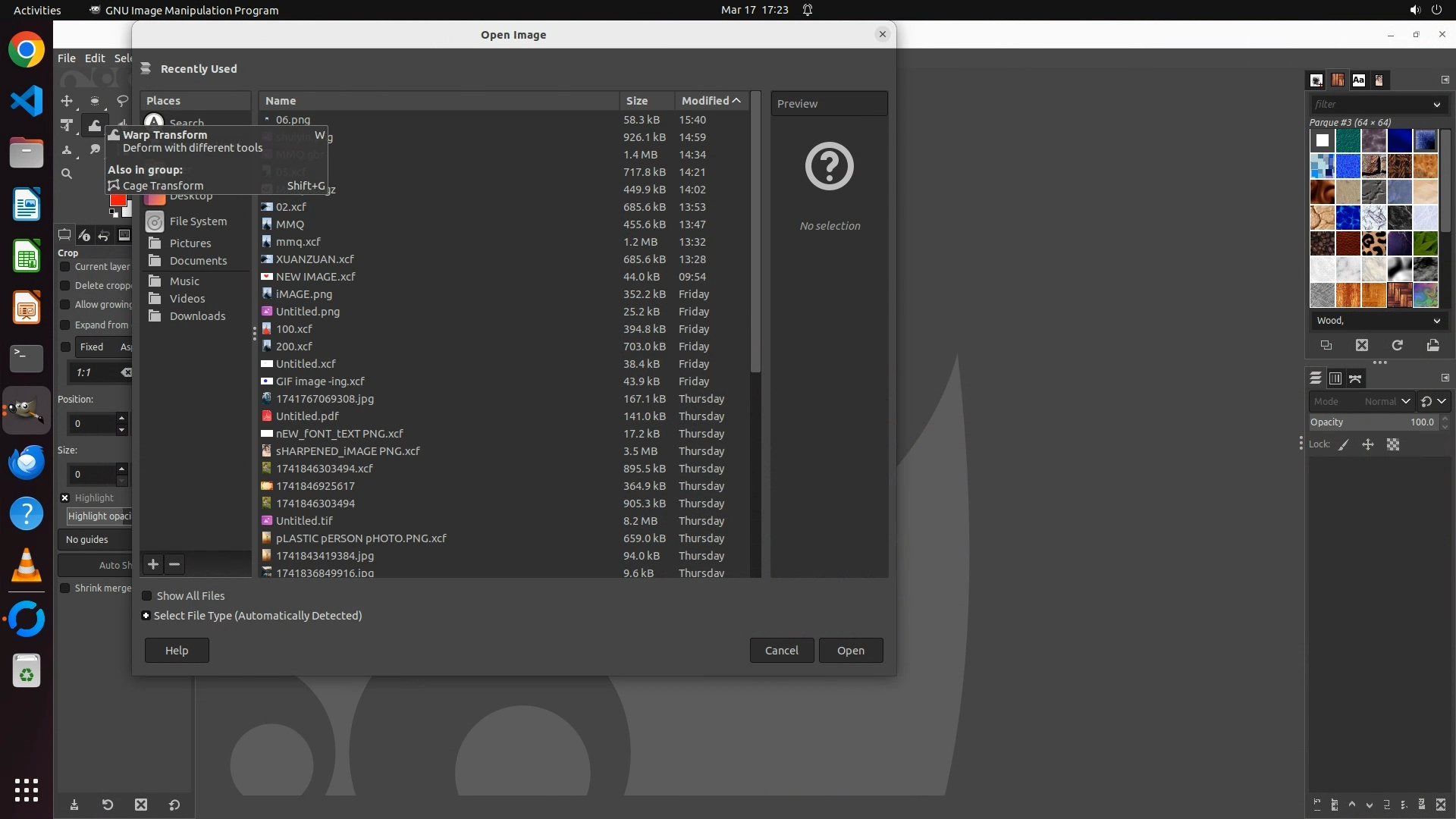Open the Edit menu
Viewport: 1456px width, 819px height.
pyautogui.click(x=95, y=58)
